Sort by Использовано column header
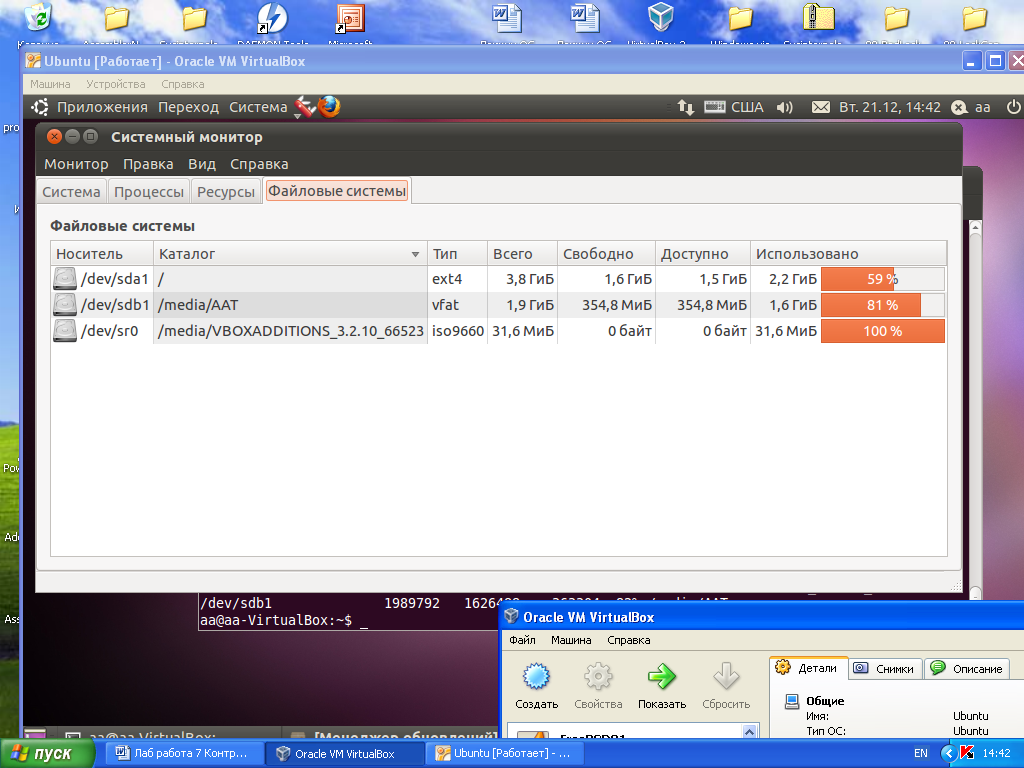This screenshot has width=1024, height=768. 848,253
